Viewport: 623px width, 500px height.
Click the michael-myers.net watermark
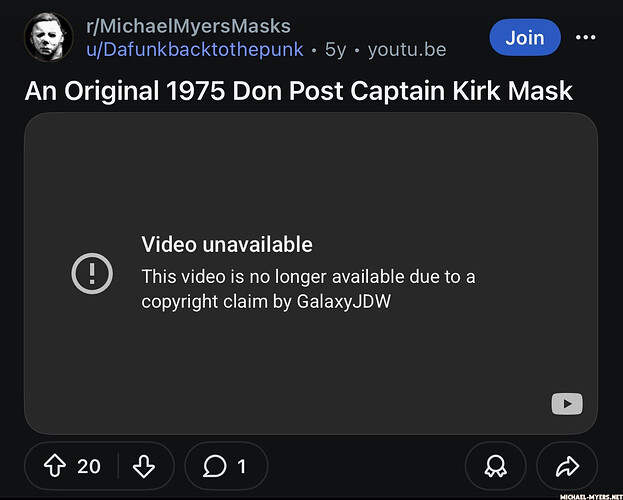(x=591, y=496)
